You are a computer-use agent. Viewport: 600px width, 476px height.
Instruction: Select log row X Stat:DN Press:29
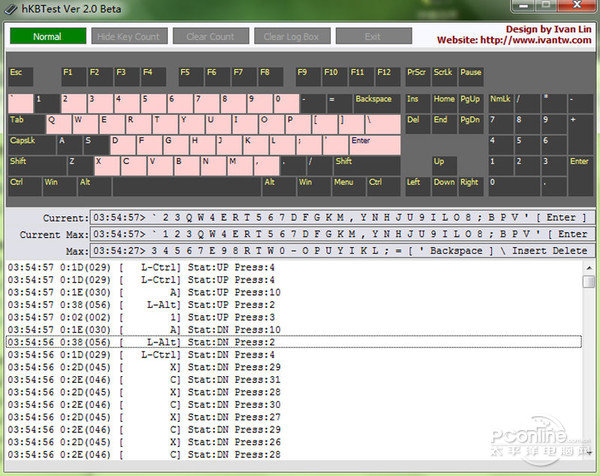pos(294,367)
